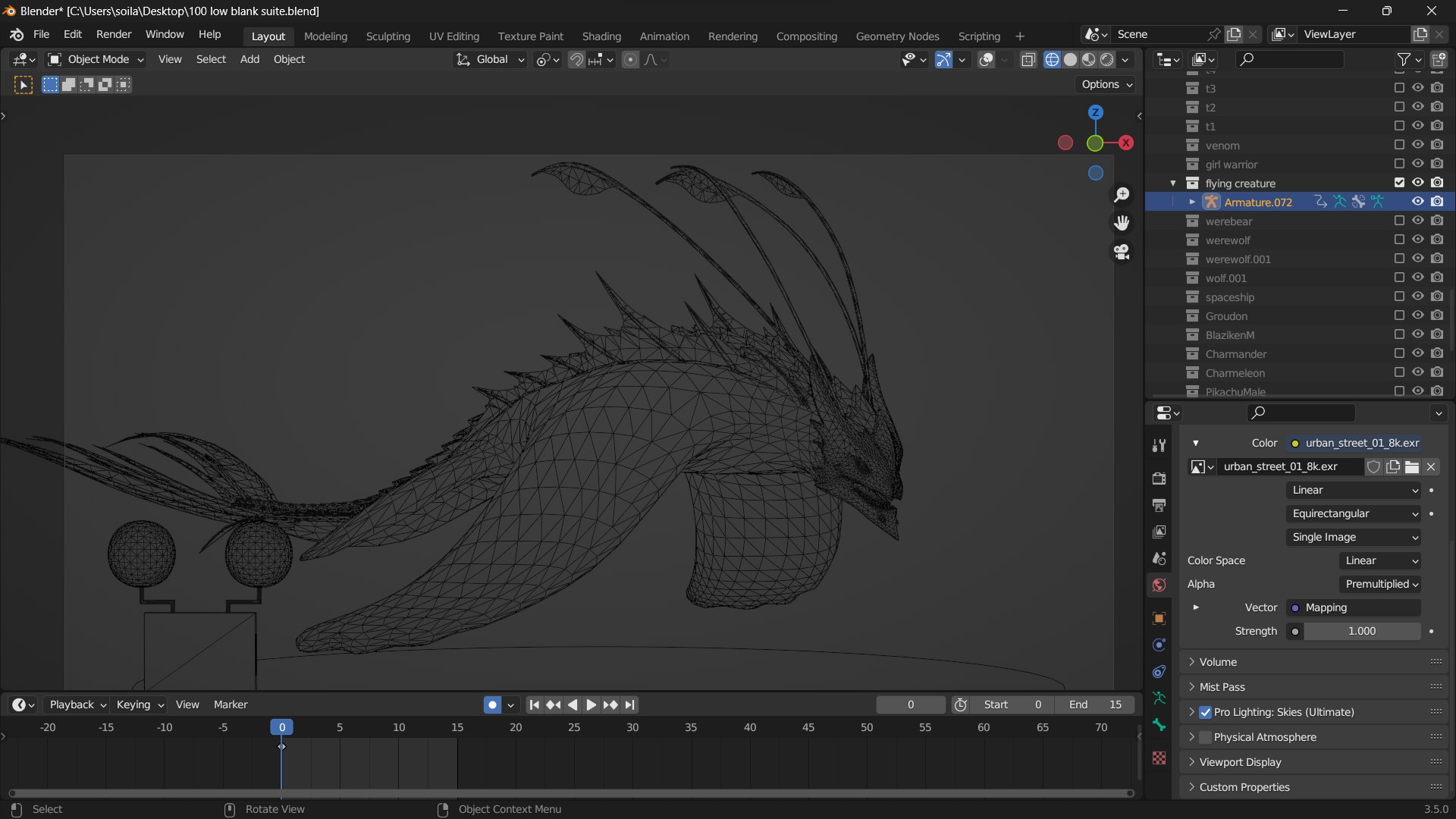
Task: Add new collection in Outliner
Action: coord(1438,59)
